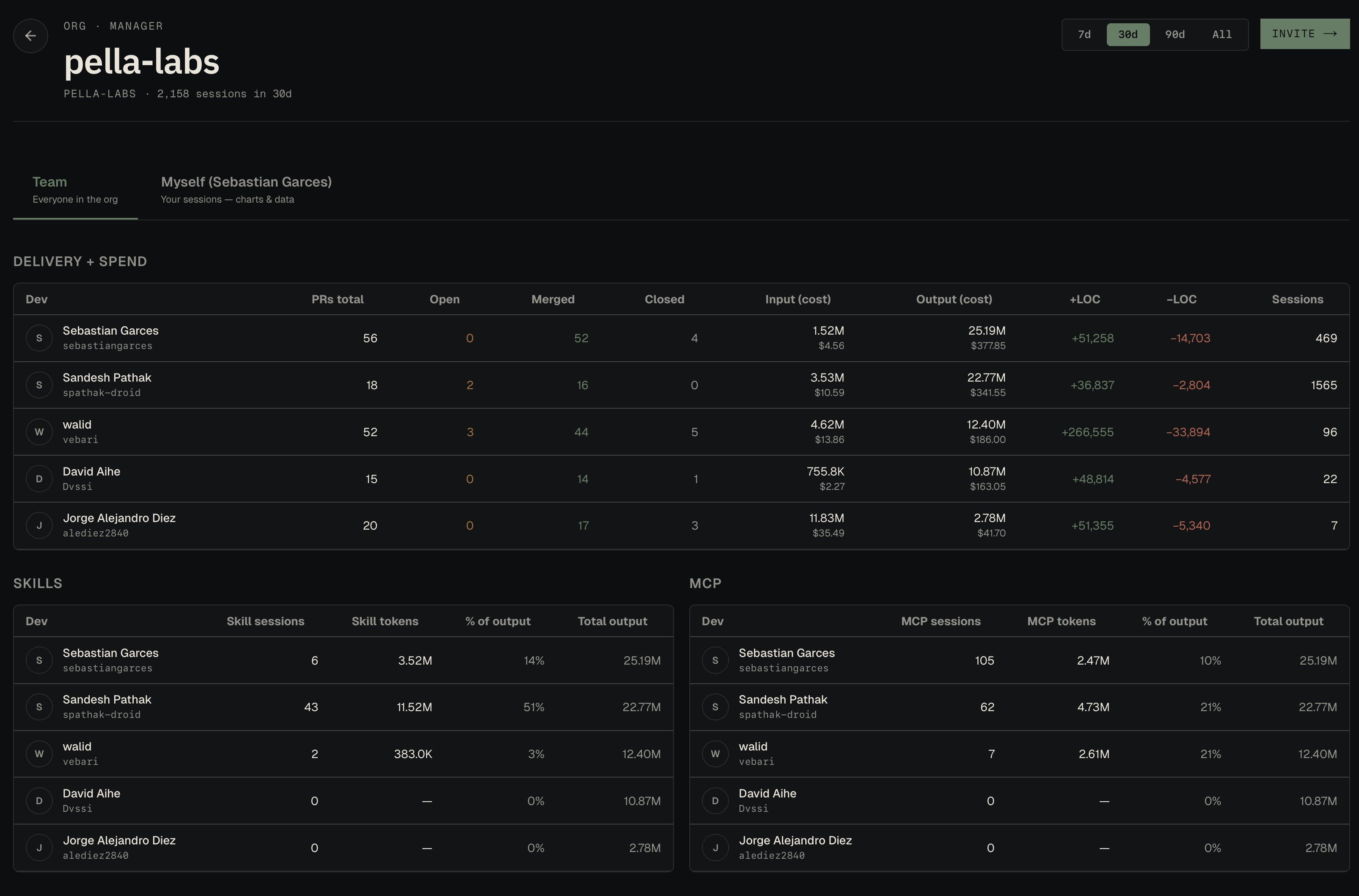
Task: Open Sebastian Garces name in Delivery table
Action: [x=110, y=330]
